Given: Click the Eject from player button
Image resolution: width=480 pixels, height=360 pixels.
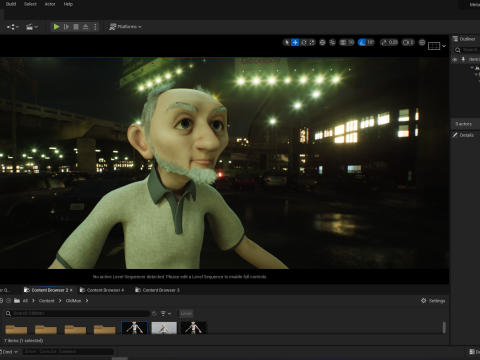Looking at the screenshot, I should [86, 27].
